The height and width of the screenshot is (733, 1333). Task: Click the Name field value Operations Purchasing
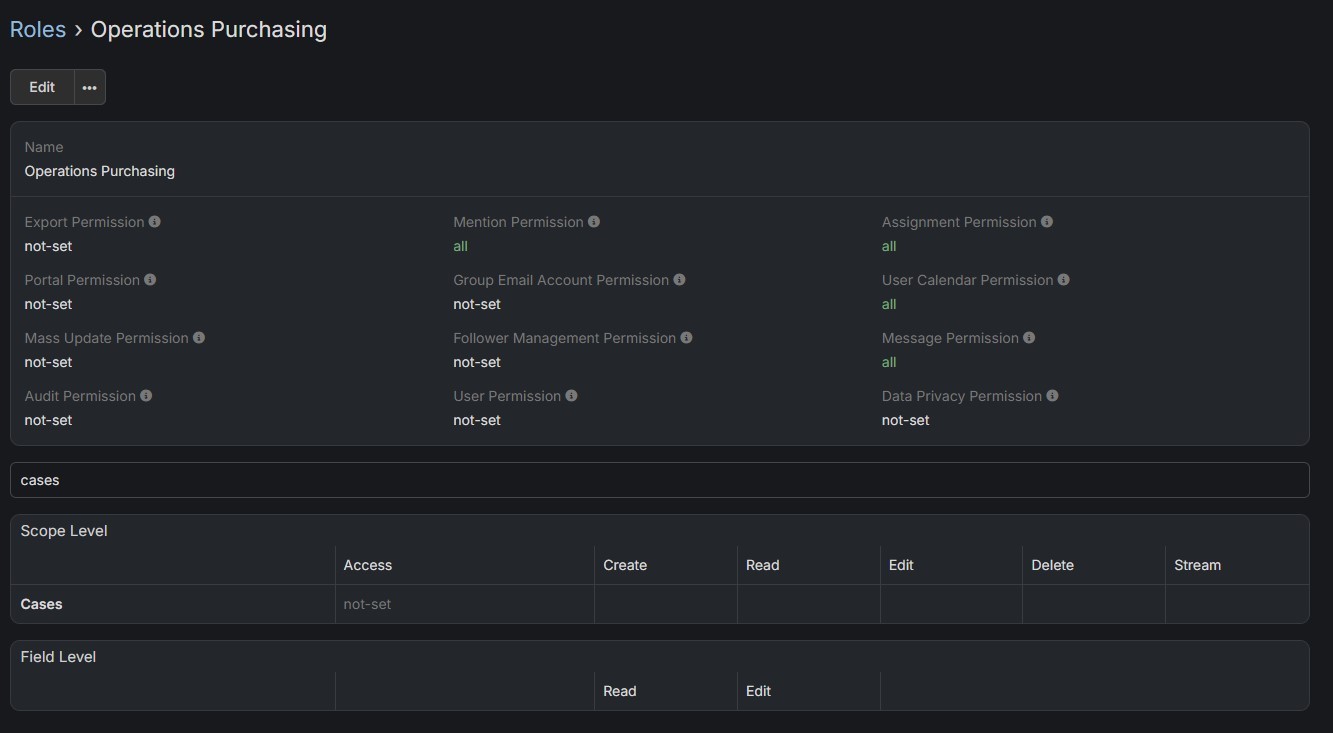(100, 171)
